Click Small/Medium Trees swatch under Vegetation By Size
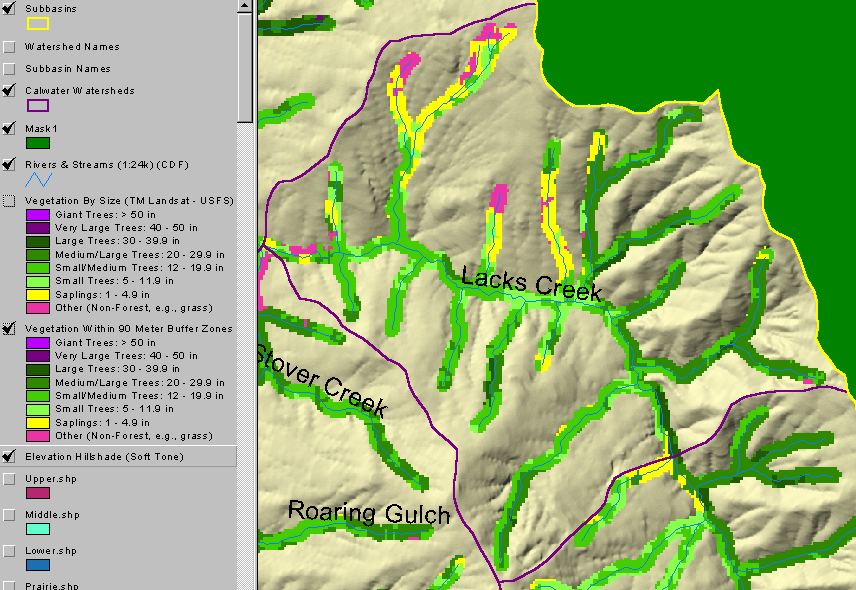This screenshot has width=856, height=590. (38, 268)
